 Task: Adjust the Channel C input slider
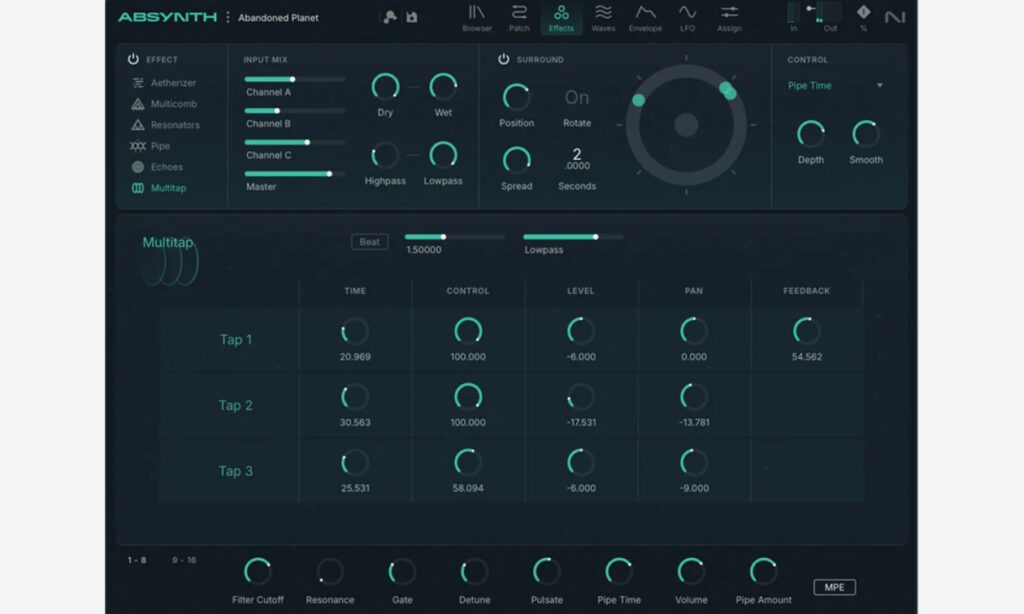point(295,142)
